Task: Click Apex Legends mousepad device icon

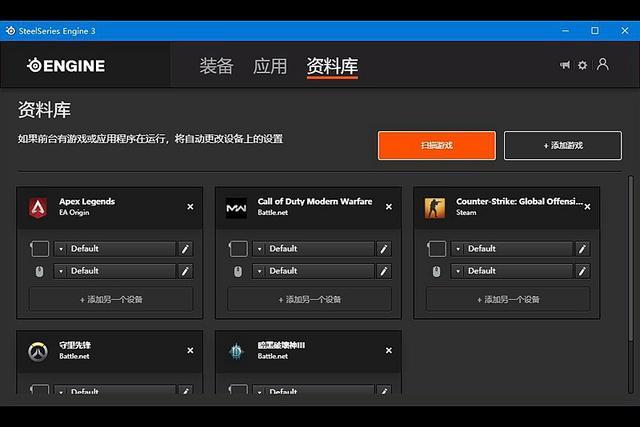Action: 40,249
